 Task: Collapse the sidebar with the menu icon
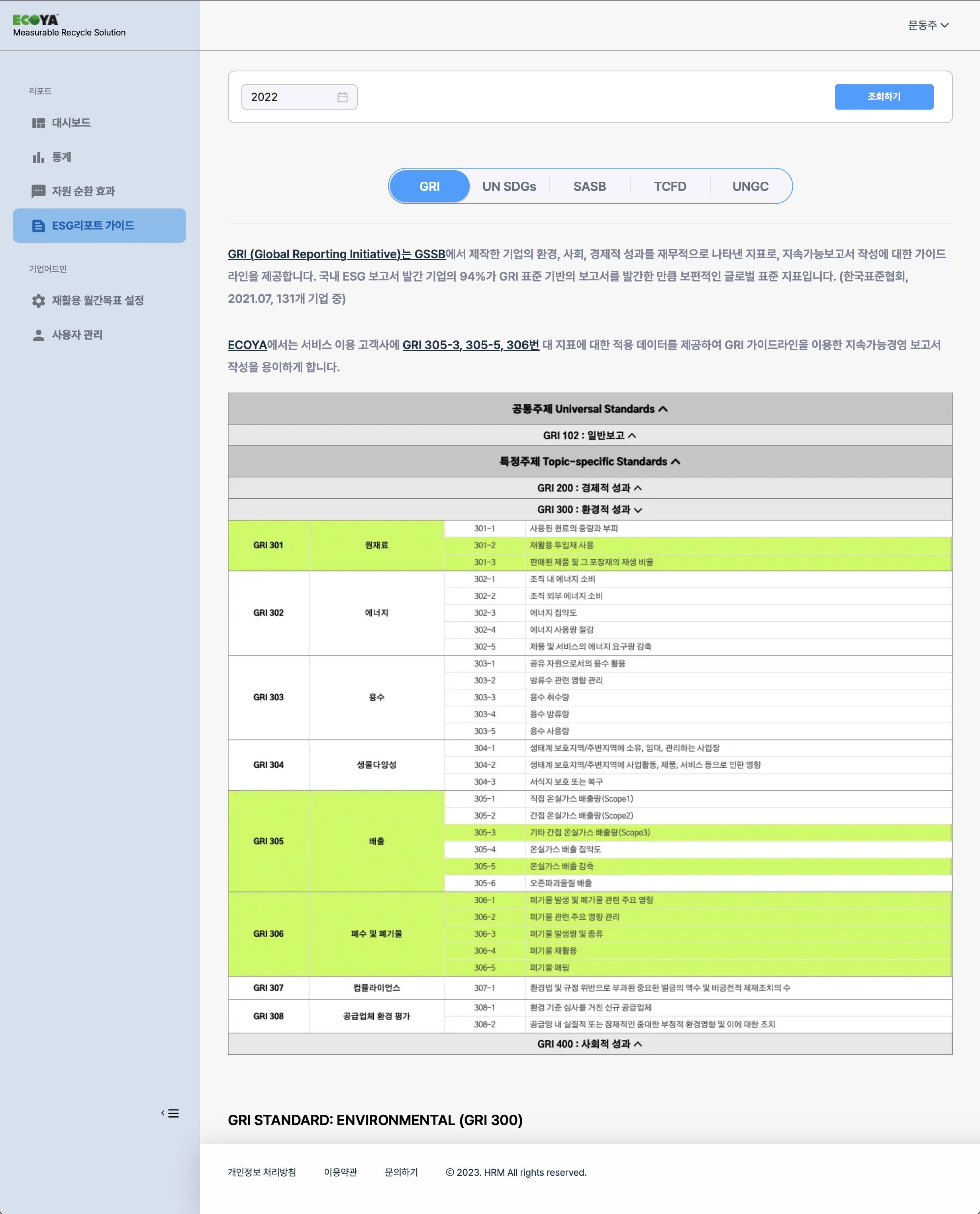[x=170, y=1113]
